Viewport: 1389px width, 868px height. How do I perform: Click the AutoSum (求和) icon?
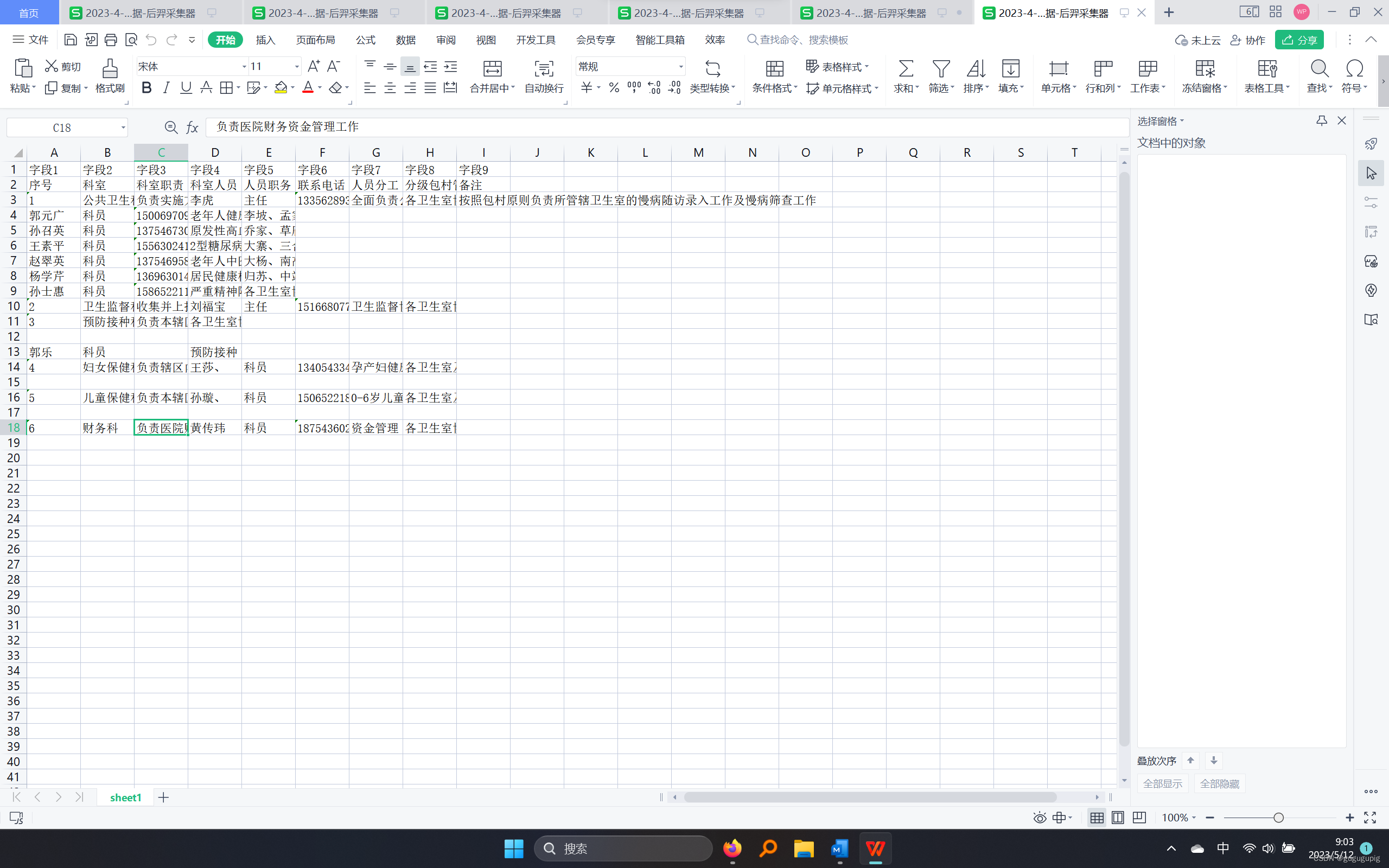(x=905, y=69)
